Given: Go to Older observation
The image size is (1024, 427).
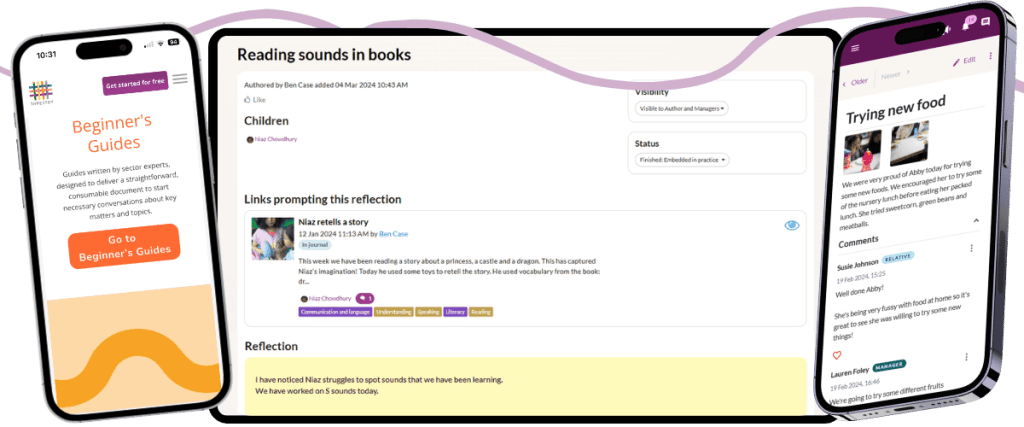Looking at the screenshot, I should 857,82.
